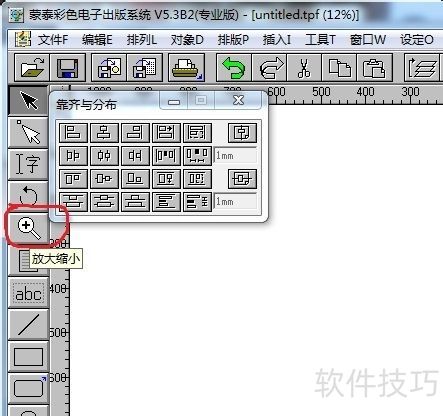Open the 编辑E menu
443x416 pixels.
tap(97, 40)
